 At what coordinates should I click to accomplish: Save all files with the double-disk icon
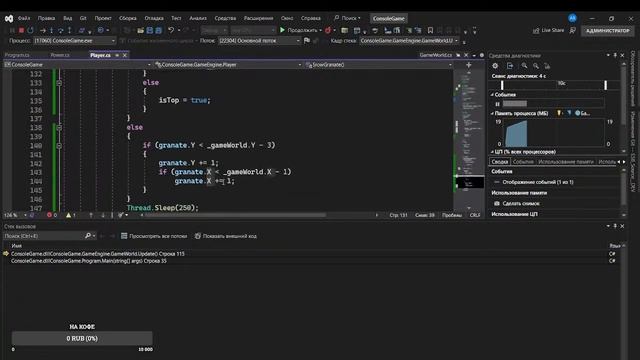[158, 30]
